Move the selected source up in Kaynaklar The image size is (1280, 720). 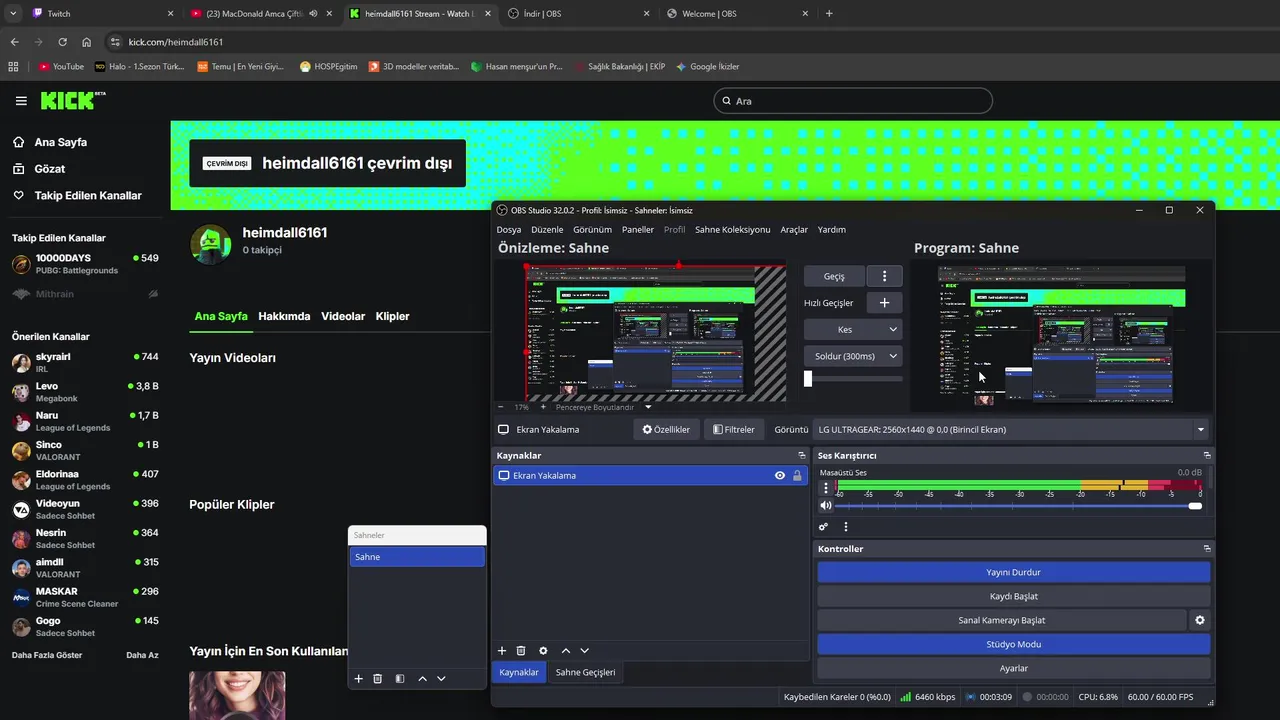[x=566, y=651]
